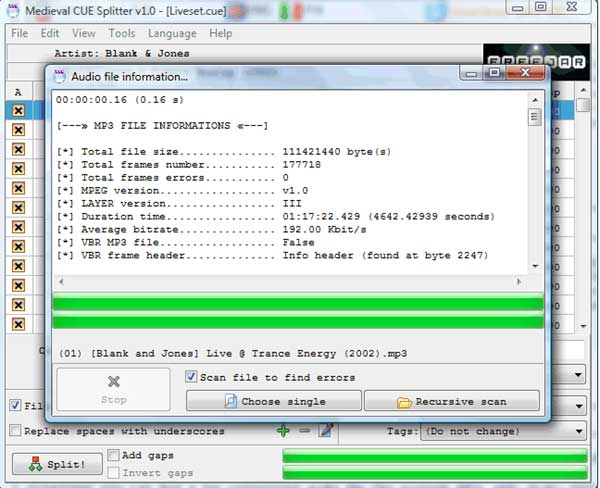This screenshot has width=600, height=488.
Task: Click the Audio file information window icon
Action: [x=59, y=76]
